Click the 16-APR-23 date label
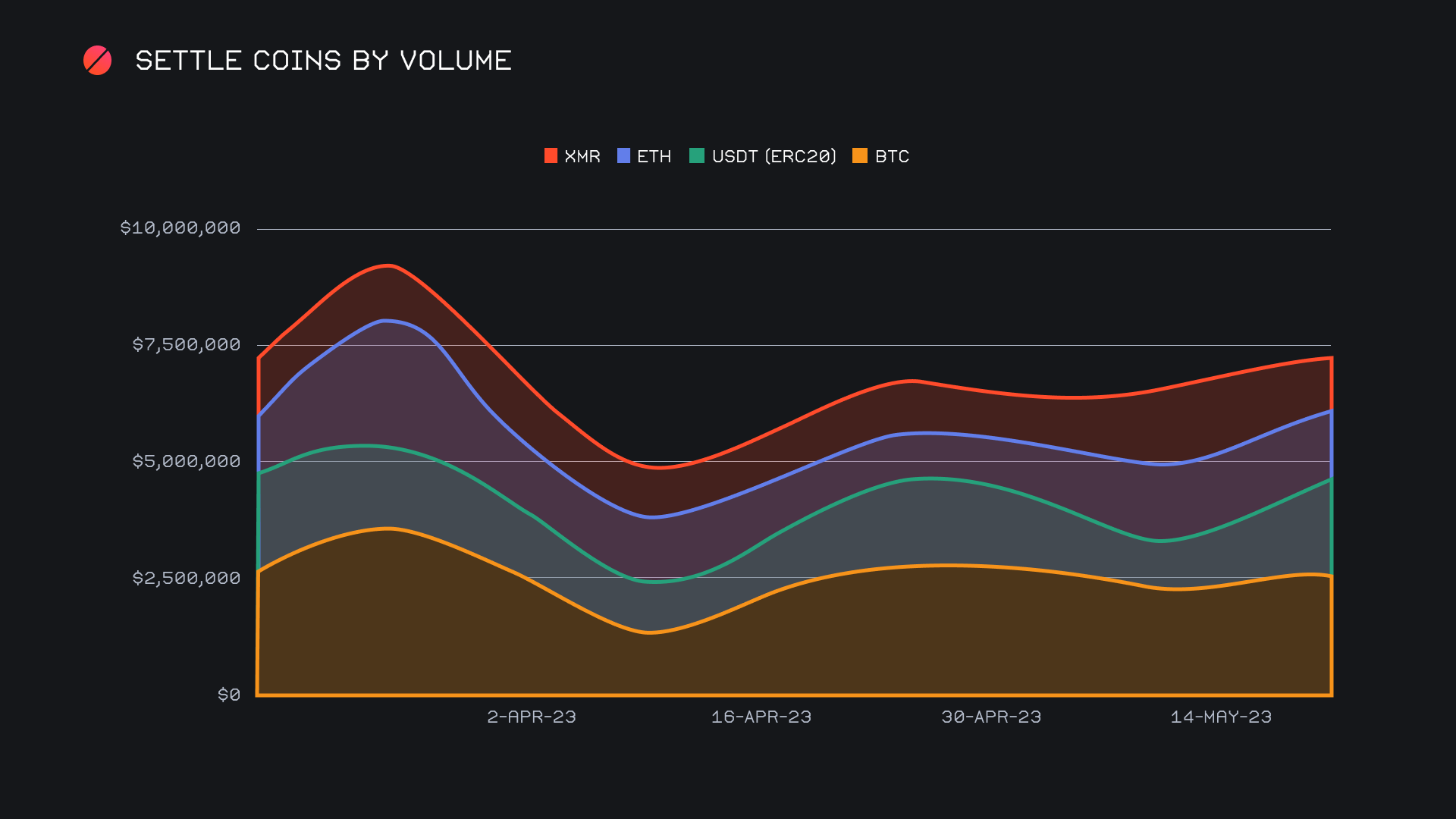Screen dimensions: 1456x819 coord(761,717)
